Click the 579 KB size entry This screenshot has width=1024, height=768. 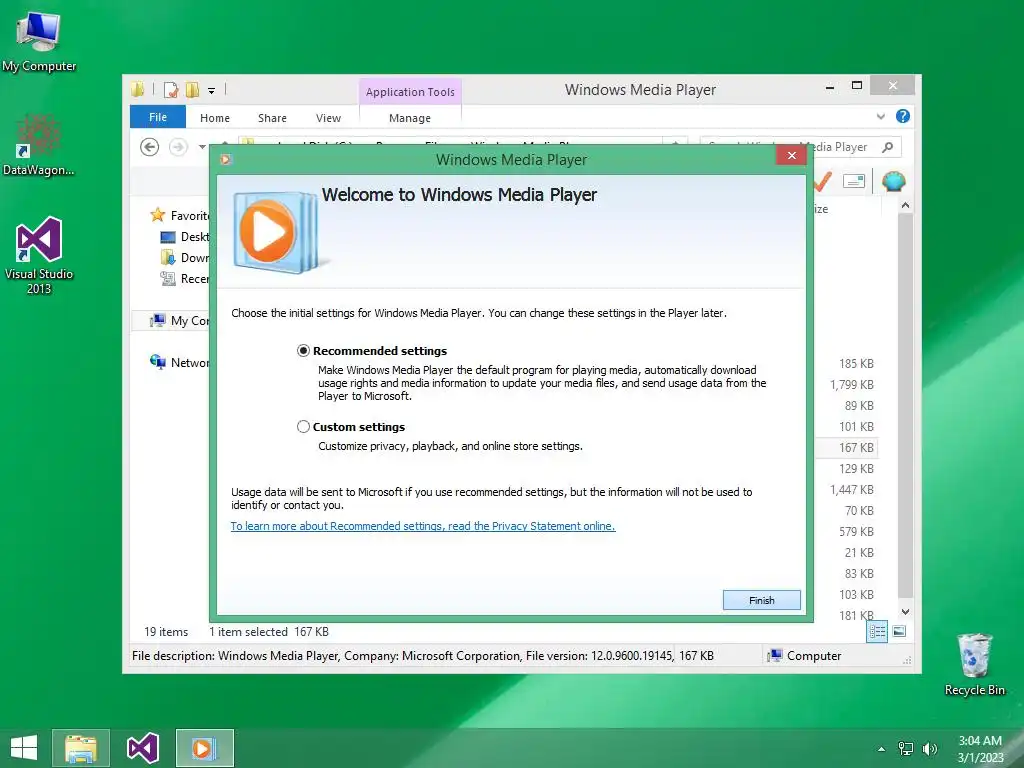[856, 532]
